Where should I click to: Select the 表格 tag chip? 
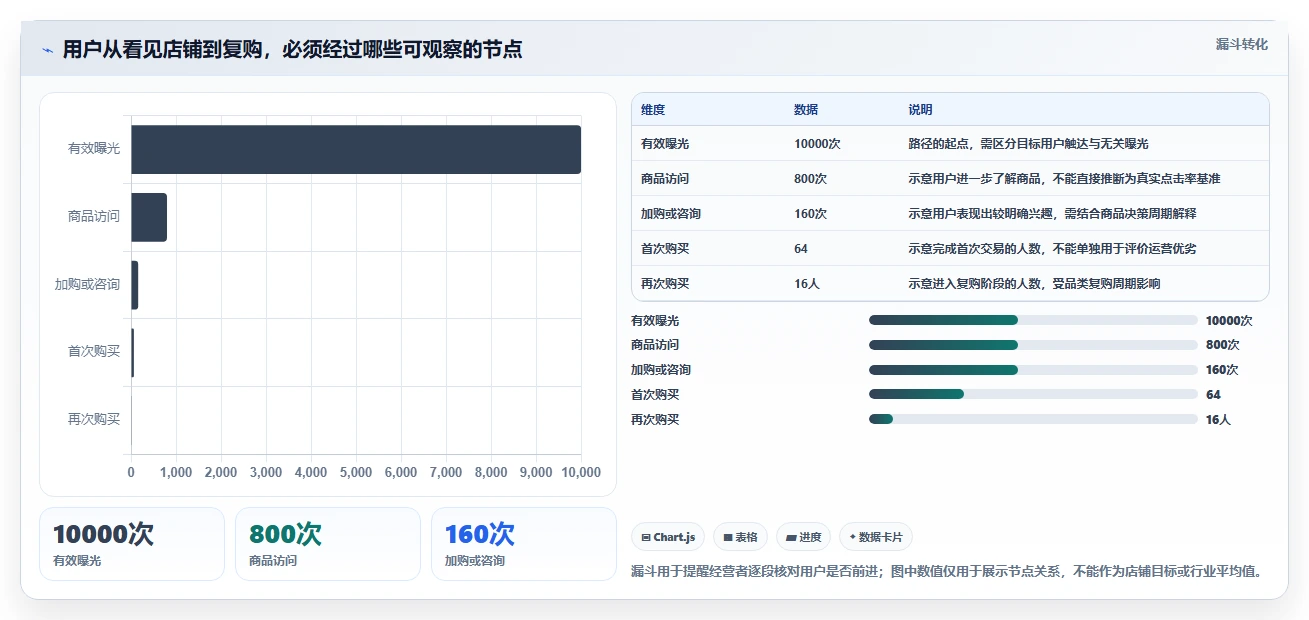click(x=740, y=537)
